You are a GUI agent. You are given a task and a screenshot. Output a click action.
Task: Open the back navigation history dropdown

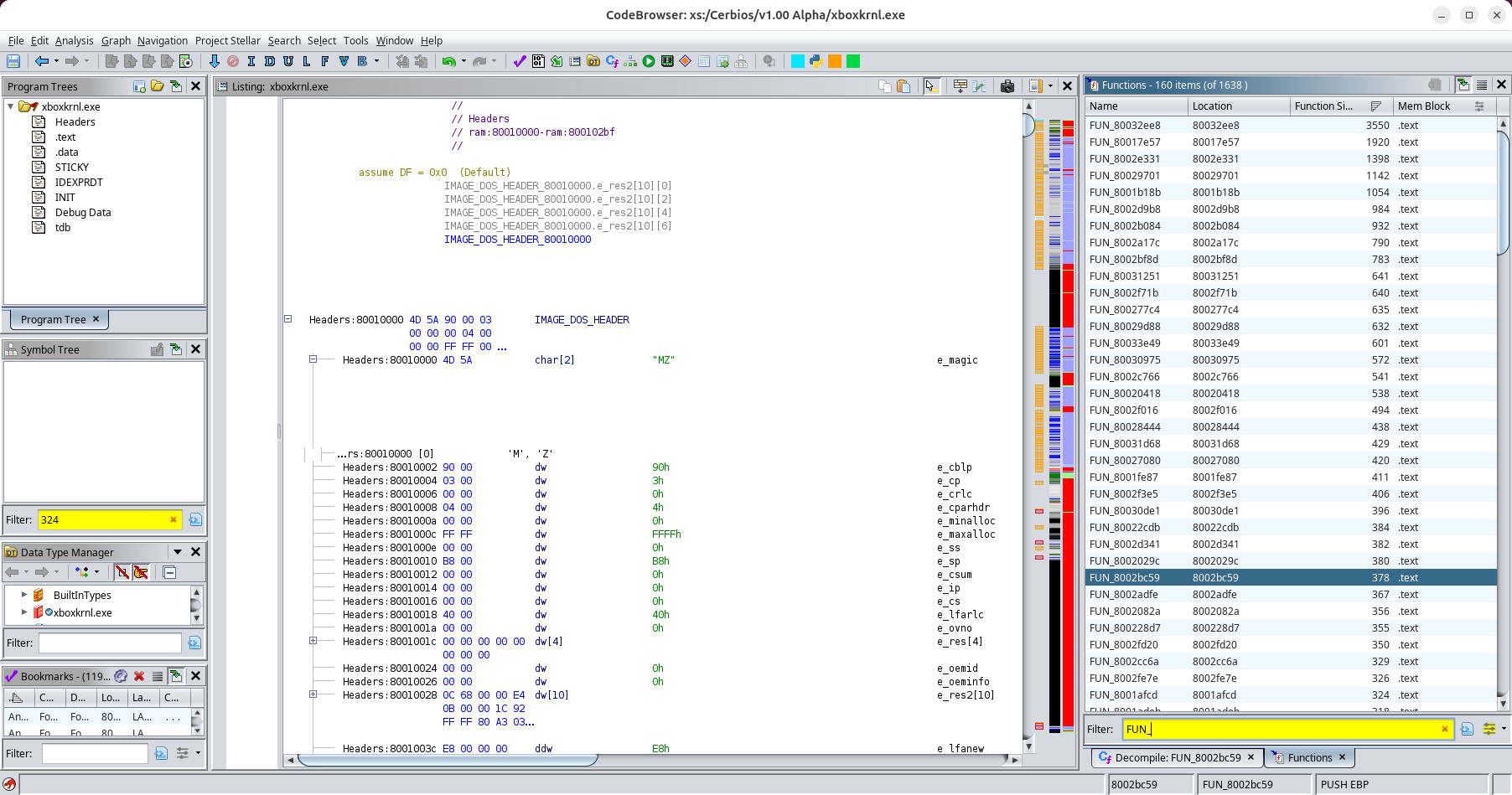click(56, 61)
